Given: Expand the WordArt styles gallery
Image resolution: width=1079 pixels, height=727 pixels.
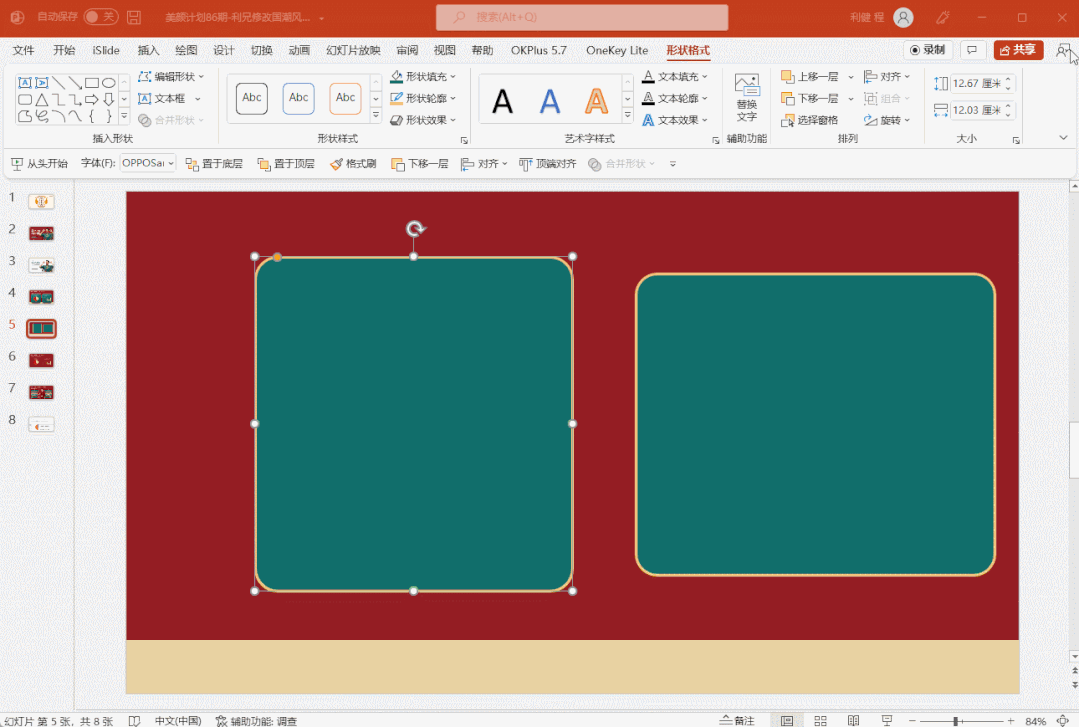Looking at the screenshot, I should 628,116.
